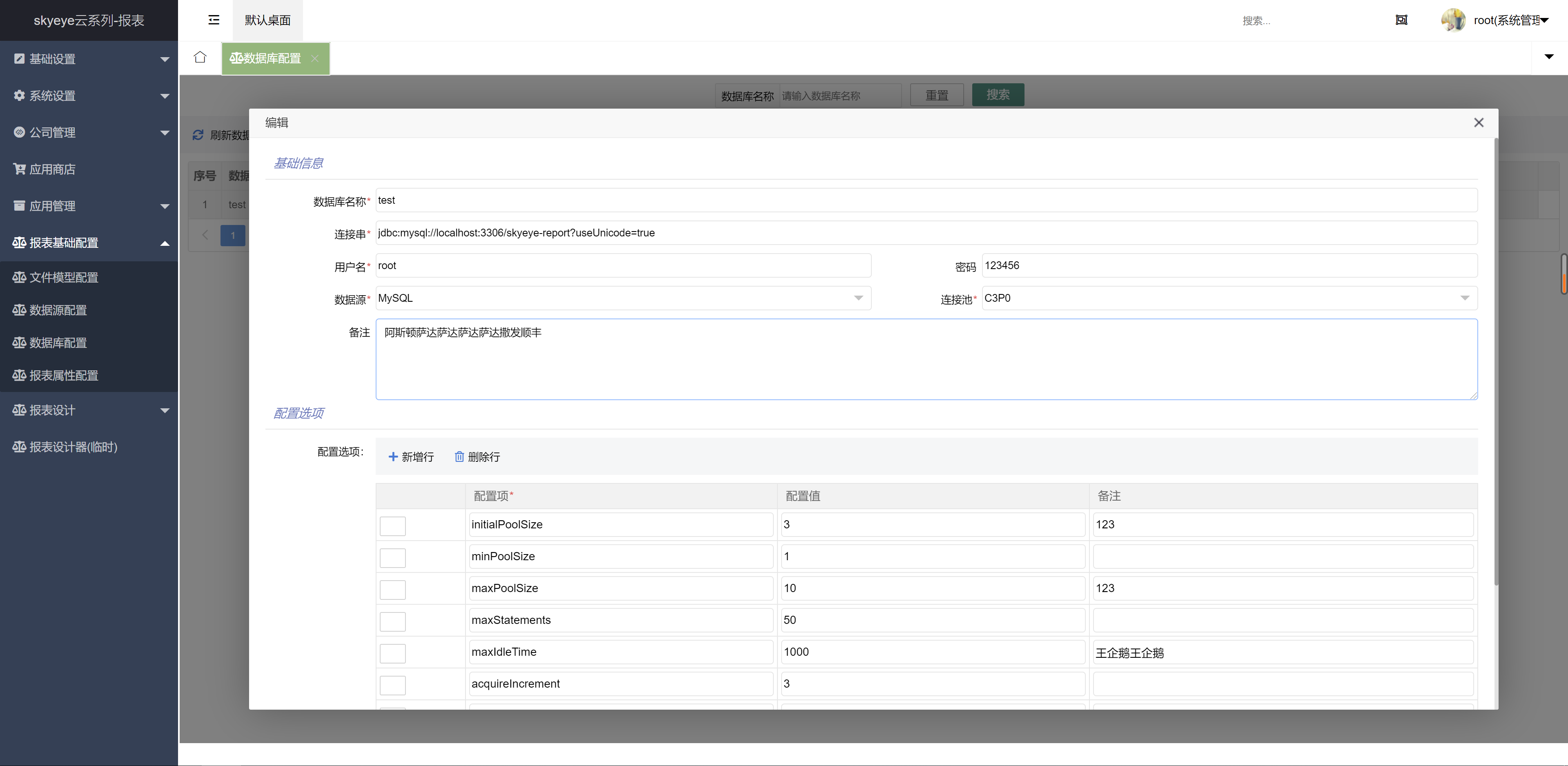Click the fullscreen icon in the top bar
The width and height of the screenshot is (1568, 766).
(x=1401, y=20)
